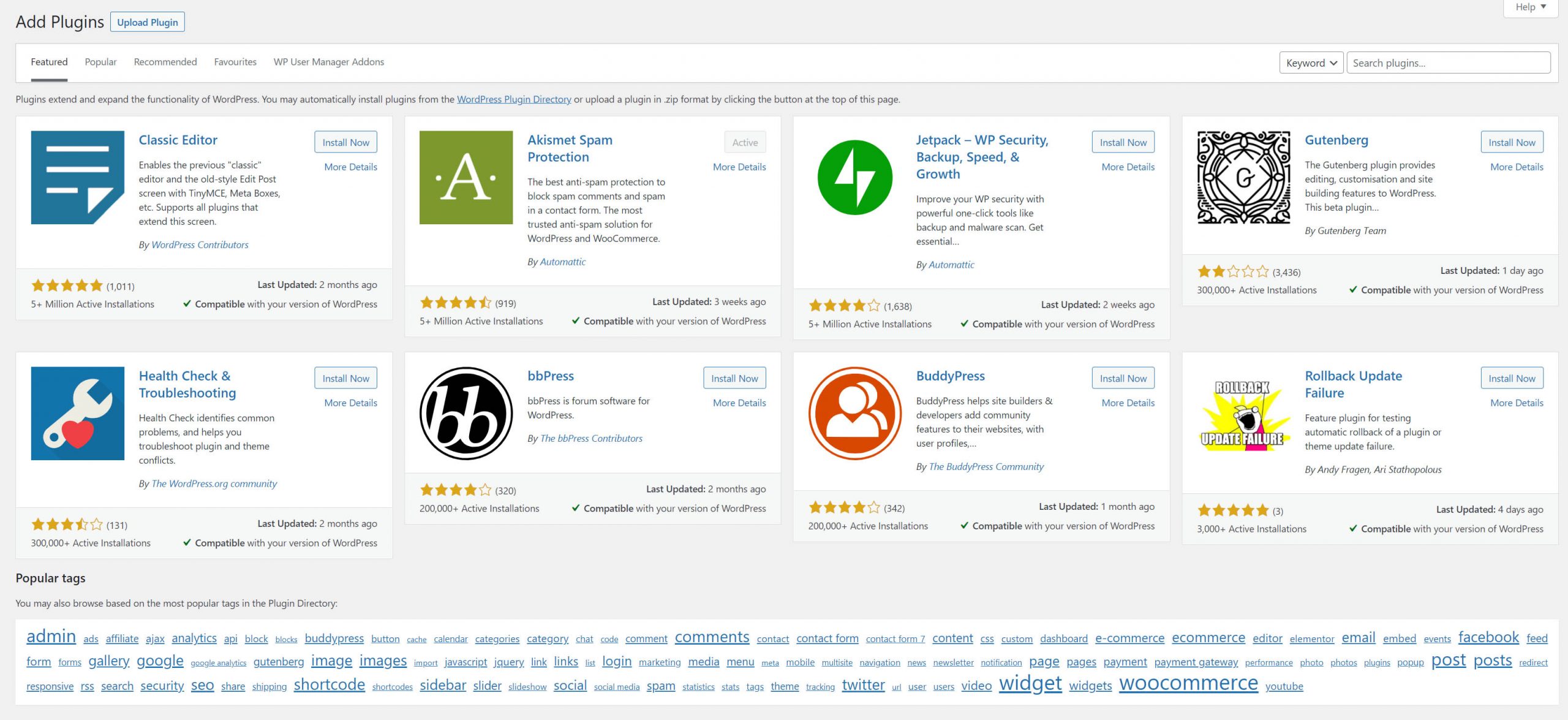Open the Favourites tab
This screenshot has height=720, width=1568.
[235, 62]
